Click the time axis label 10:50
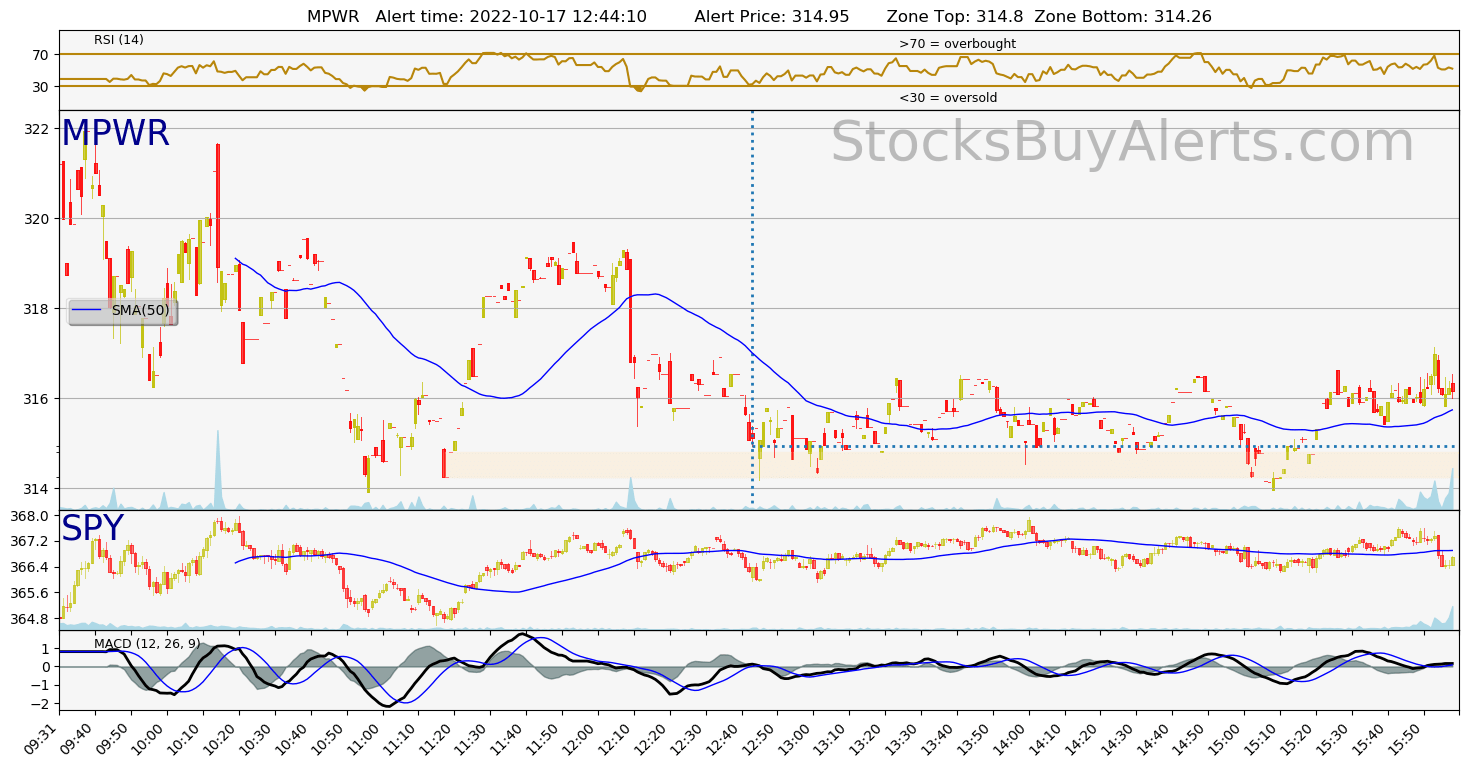The width and height of the screenshot is (1474, 768). (327, 740)
